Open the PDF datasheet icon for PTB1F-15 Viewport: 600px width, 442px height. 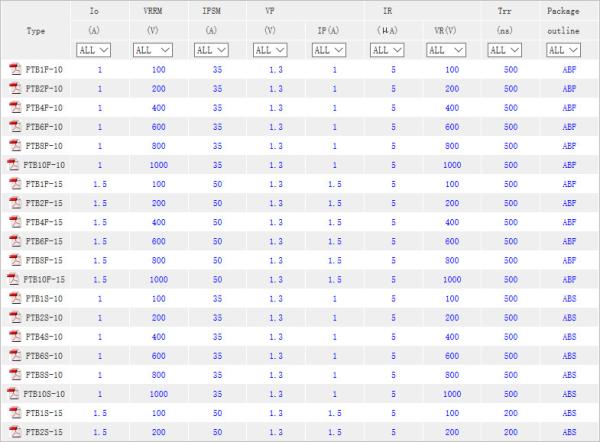[x=15, y=184]
